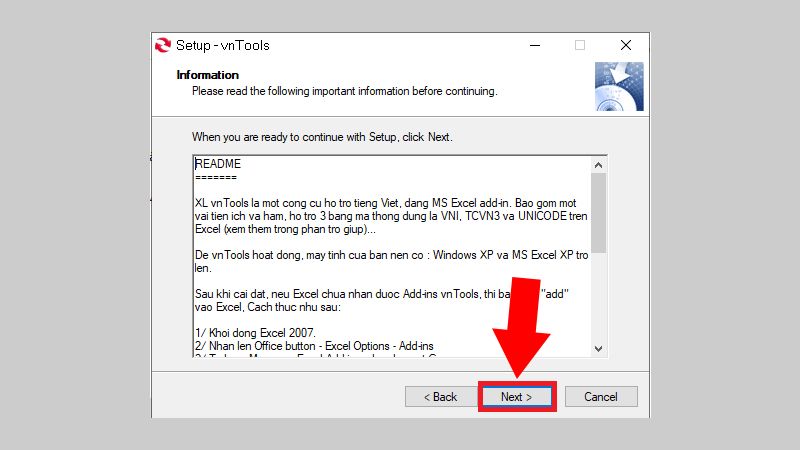Cancel the vnTools installation
Image resolution: width=800 pixels, height=450 pixels.
tap(600, 397)
